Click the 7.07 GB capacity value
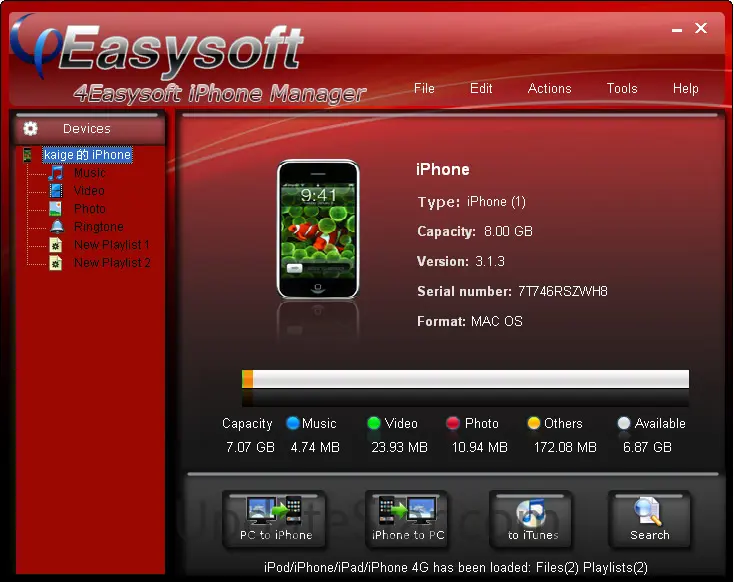This screenshot has height=582, width=734. click(250, 447)
